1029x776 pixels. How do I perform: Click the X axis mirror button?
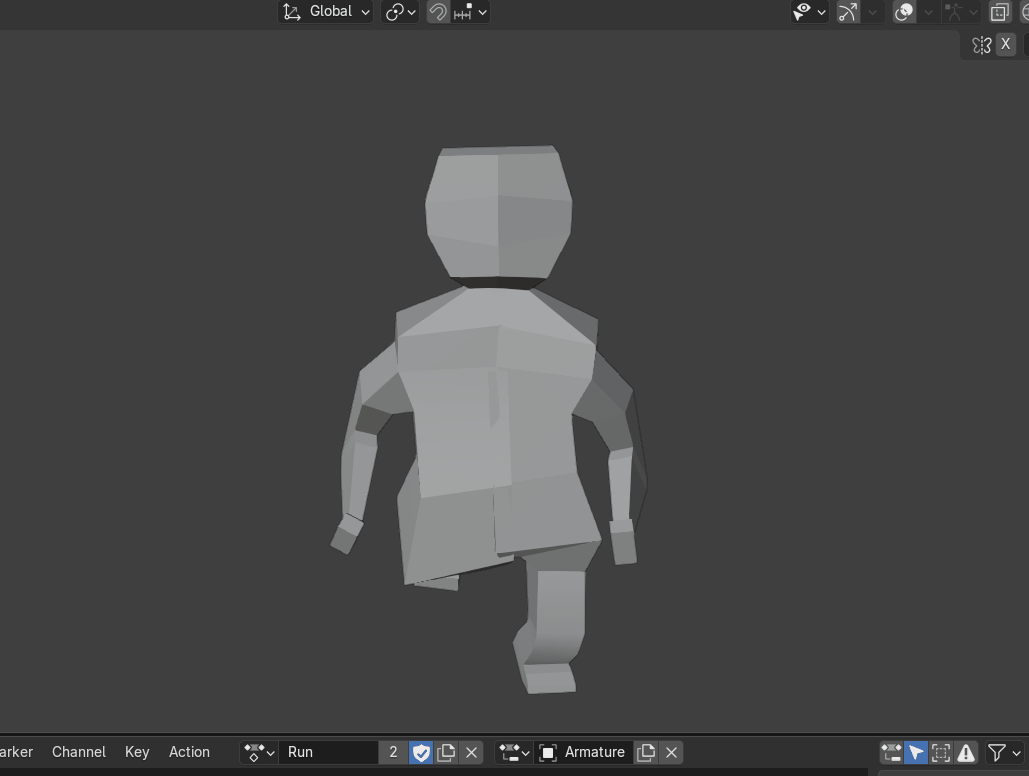pyautogui.click(x=1006, y=44)
